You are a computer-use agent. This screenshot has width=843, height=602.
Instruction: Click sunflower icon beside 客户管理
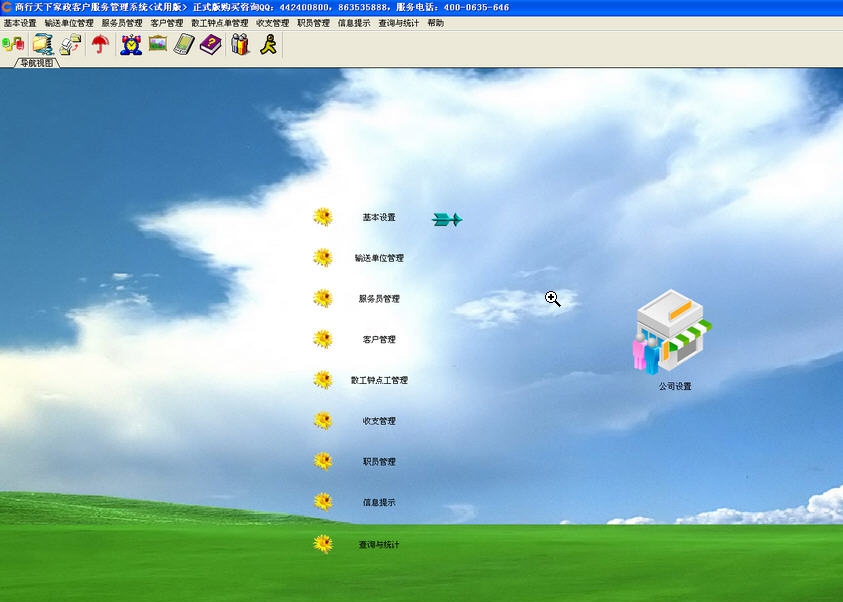coord(323,339)
